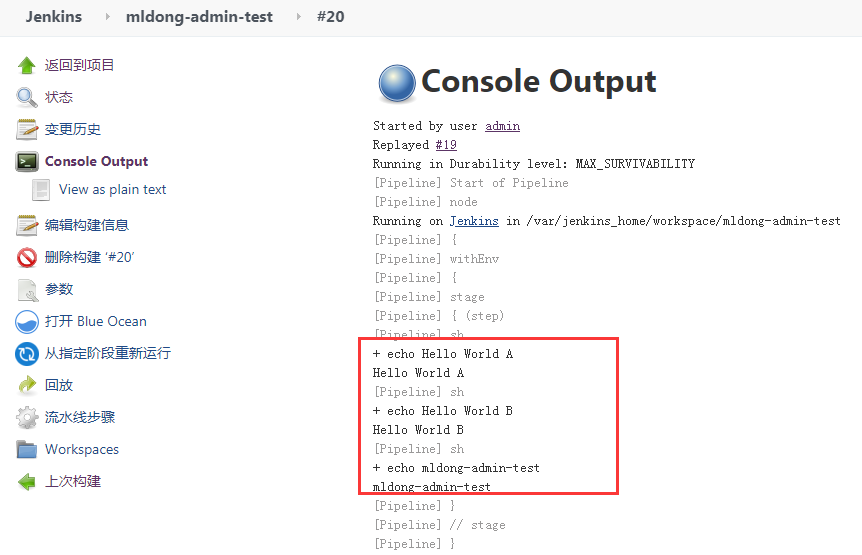The height and width of the screenshot is (555, 862).
Task: Click the green previous-build arrow icon
Action: coord(27,481)
